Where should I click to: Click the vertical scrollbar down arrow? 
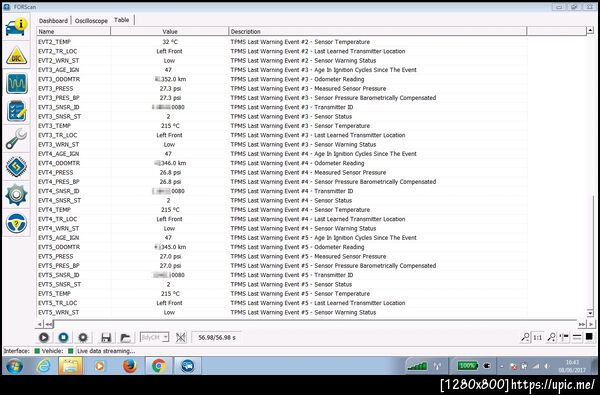pos(590,313)
